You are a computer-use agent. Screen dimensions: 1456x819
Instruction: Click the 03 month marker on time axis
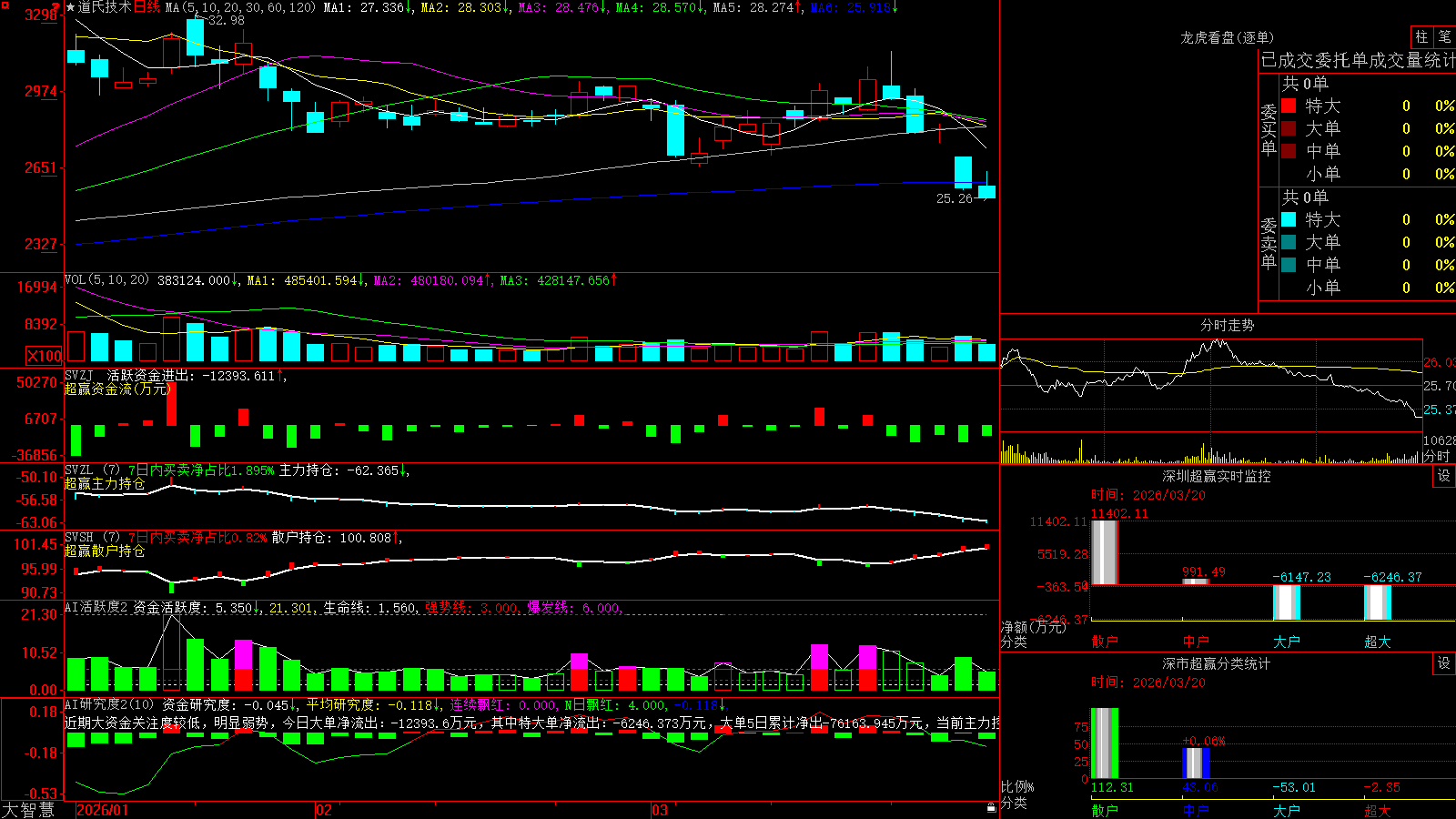pyautogui.click(x=660, y=810)
